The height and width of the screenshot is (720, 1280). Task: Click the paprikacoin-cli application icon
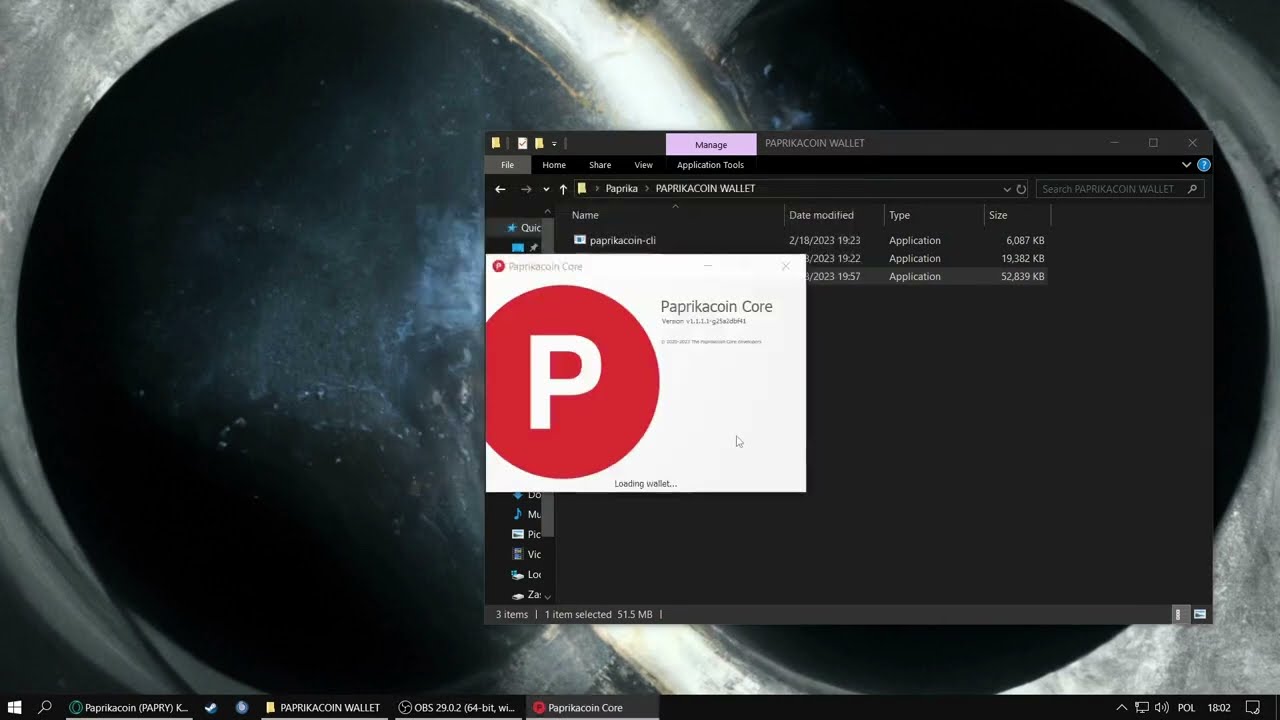pyautogui.click(x=580, y=240)
